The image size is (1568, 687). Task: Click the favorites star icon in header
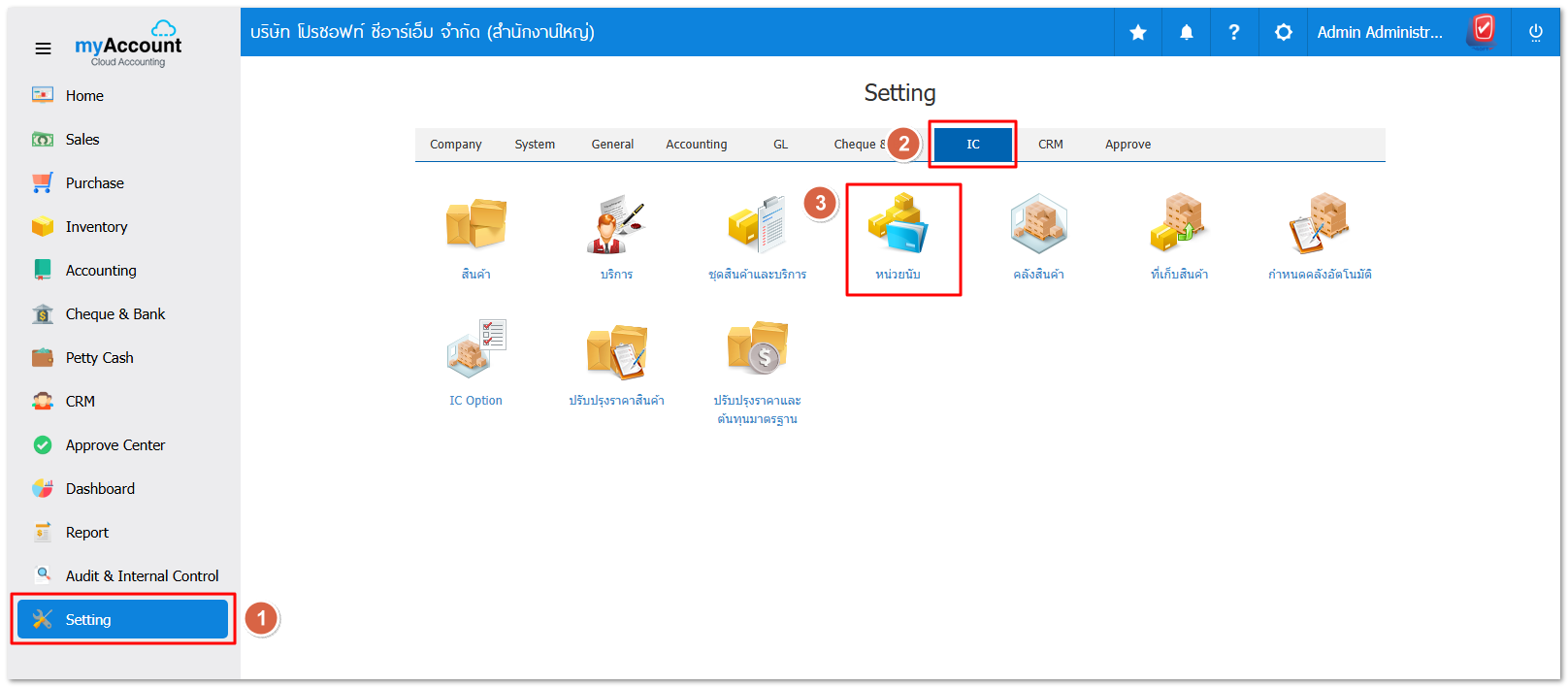(1138, 33)
